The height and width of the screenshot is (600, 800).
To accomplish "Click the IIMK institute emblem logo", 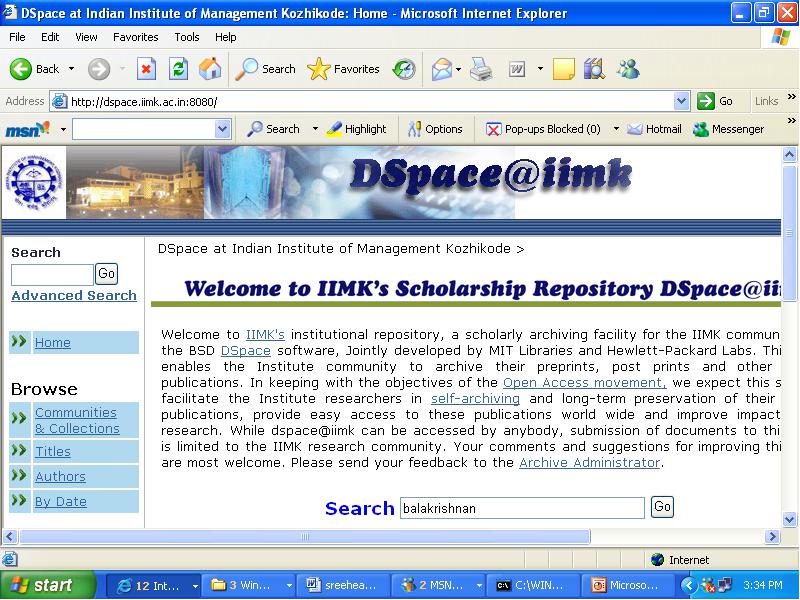I will (35, 181).
